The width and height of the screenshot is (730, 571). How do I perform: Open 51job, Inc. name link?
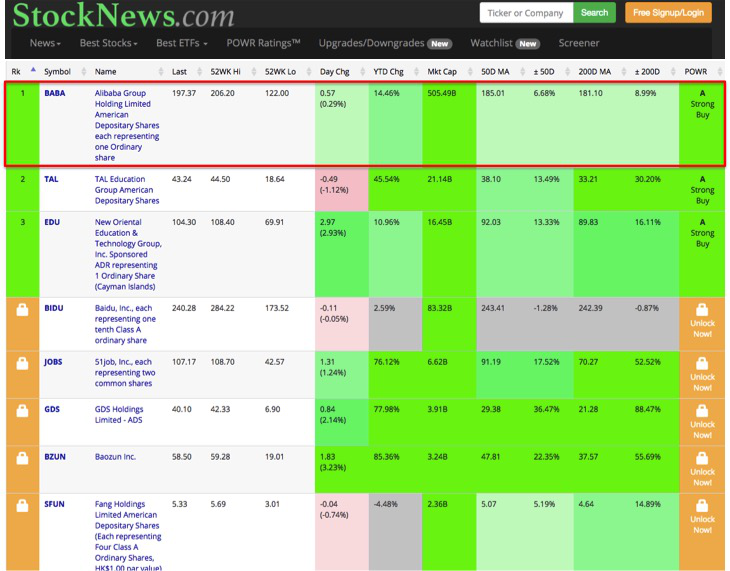point(125,373)
